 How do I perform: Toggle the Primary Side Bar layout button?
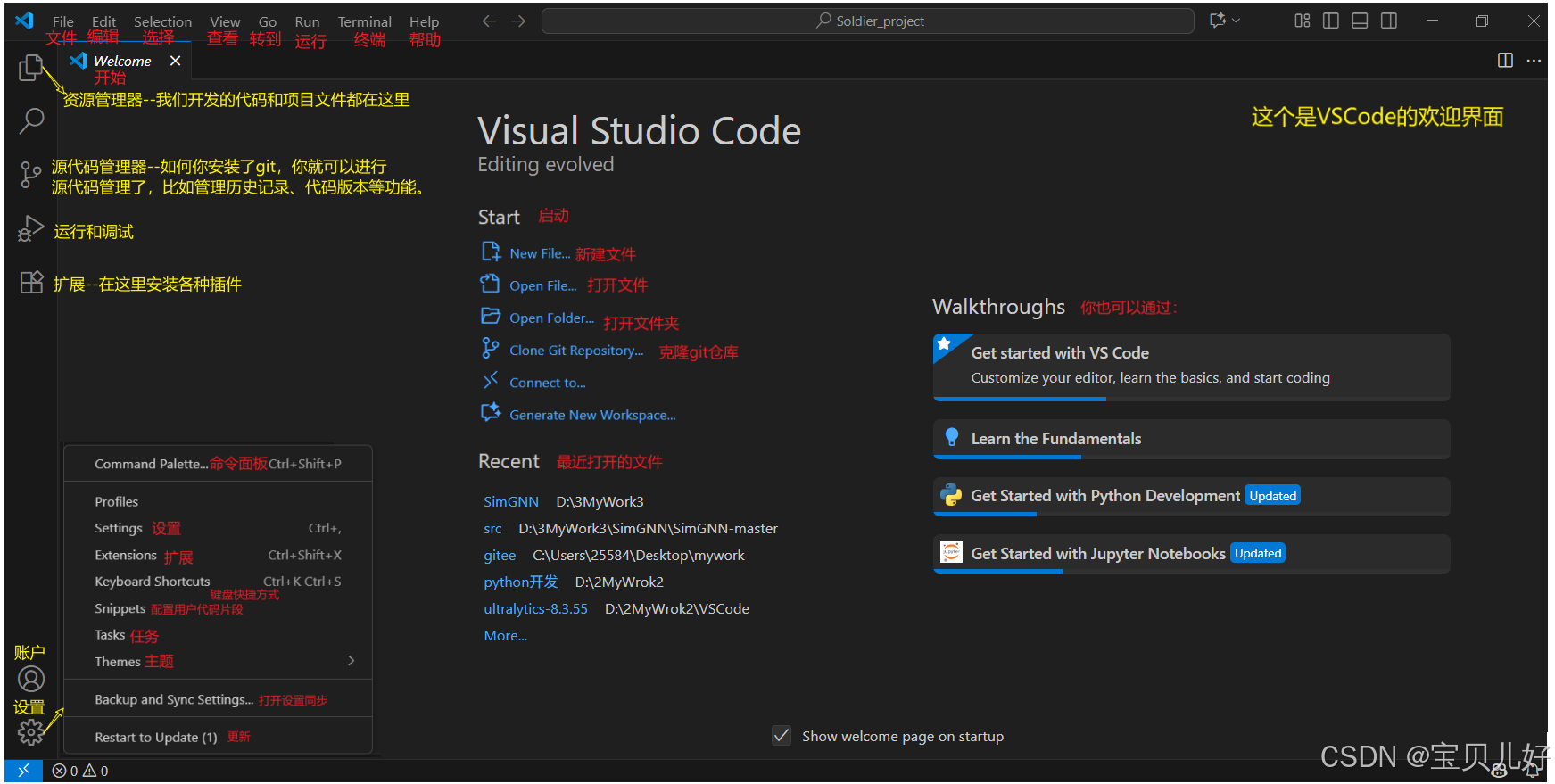(1331, 21)
